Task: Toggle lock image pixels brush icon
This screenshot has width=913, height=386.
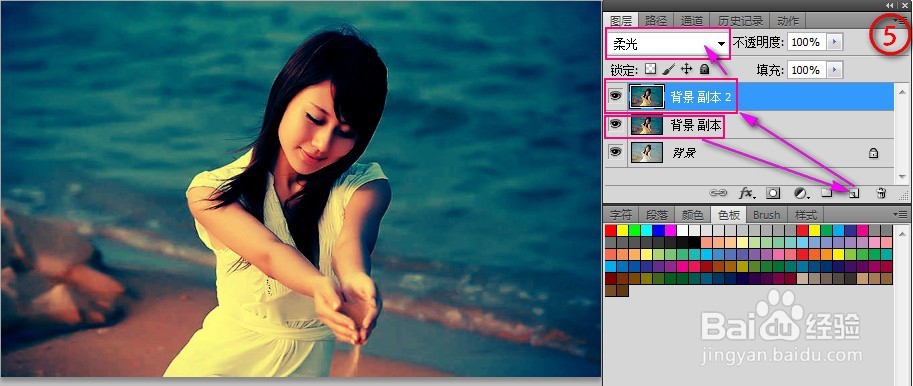Action: tap(668, 69)
